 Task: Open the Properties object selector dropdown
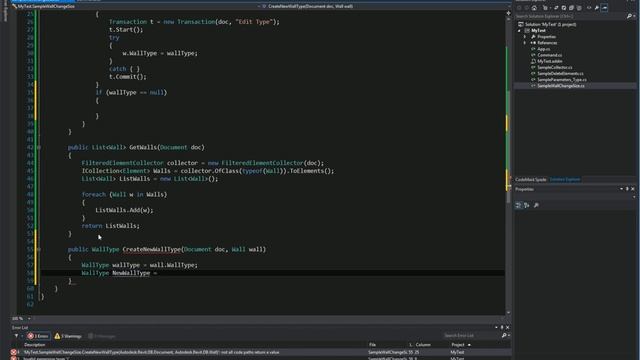coord(634,197)
